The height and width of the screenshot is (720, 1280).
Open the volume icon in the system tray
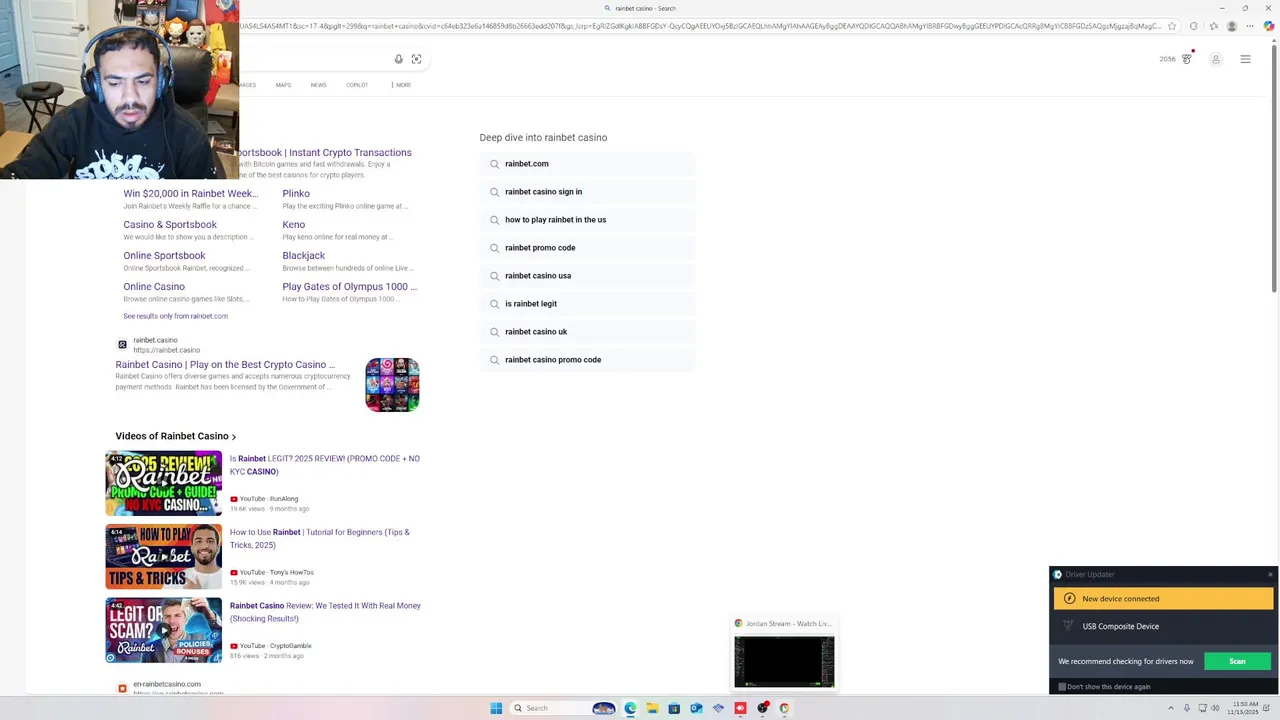1215,708
